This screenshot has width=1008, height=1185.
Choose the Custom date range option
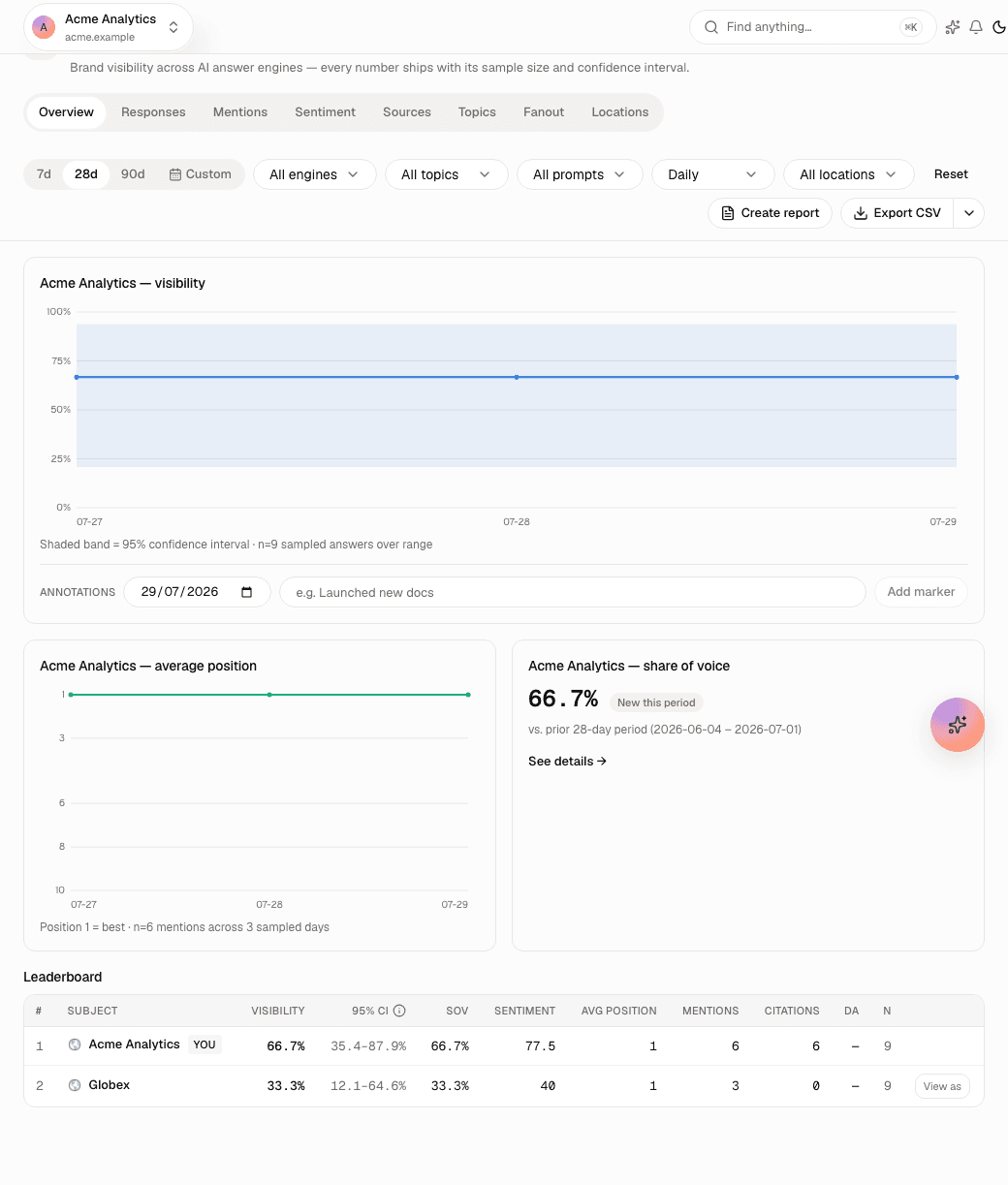(201, 174)
